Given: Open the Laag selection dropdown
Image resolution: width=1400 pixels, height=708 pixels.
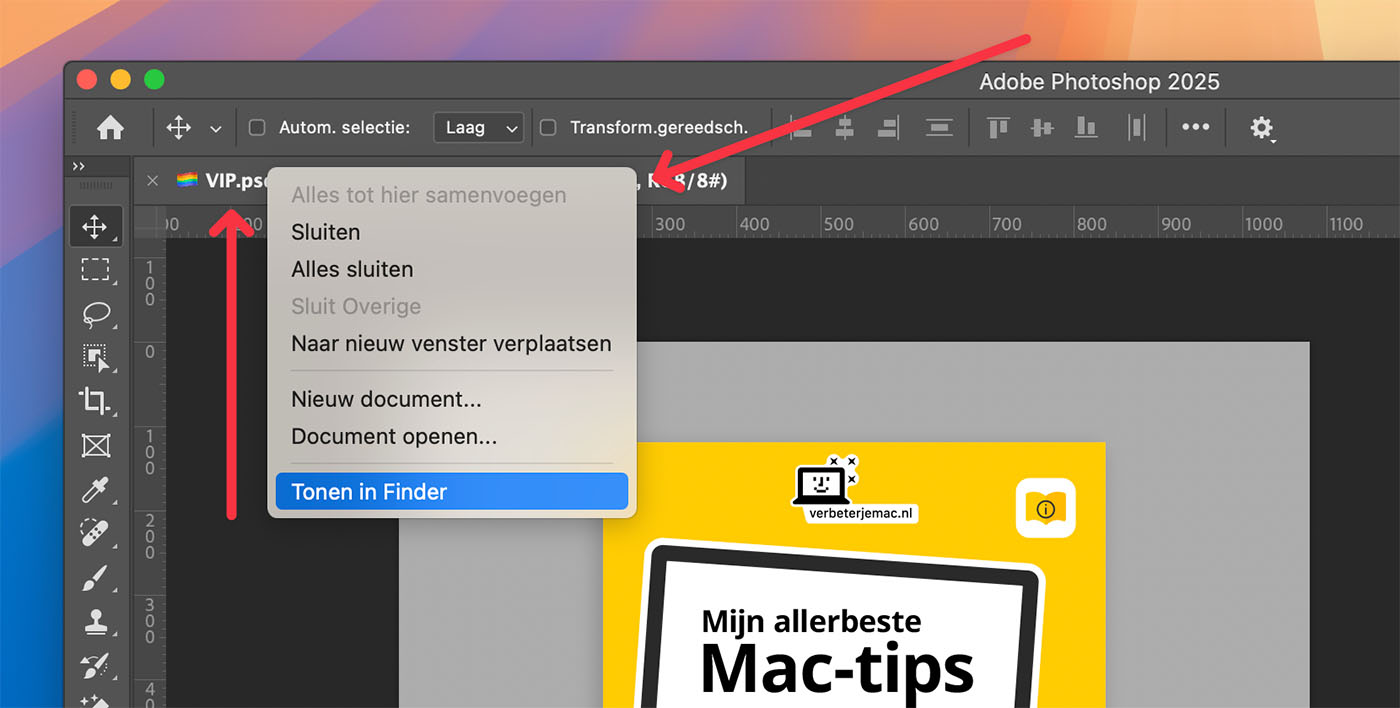Looking at the screenshot, I should click(478, 127).
